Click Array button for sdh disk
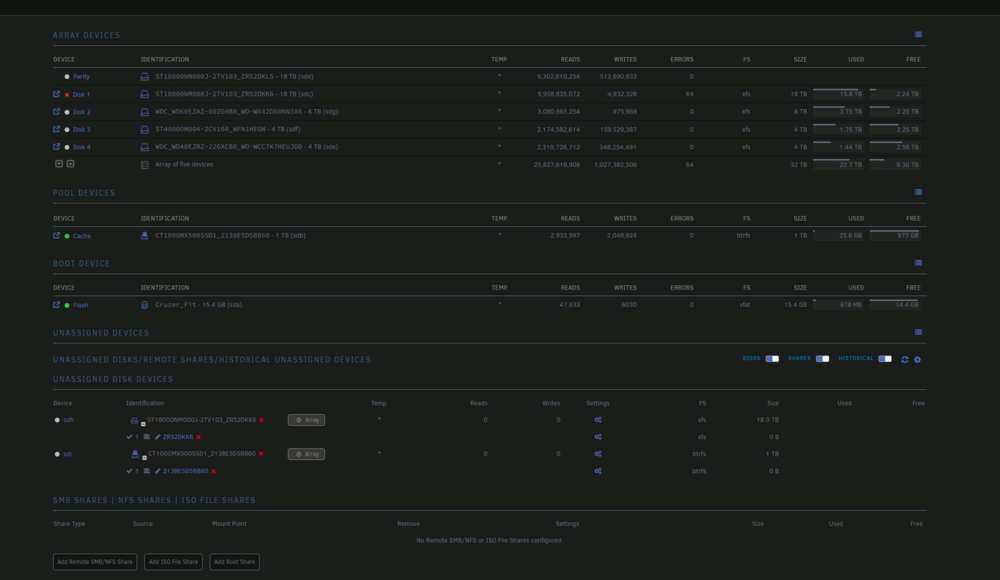The image size is (1000, 580). point(306,420)
